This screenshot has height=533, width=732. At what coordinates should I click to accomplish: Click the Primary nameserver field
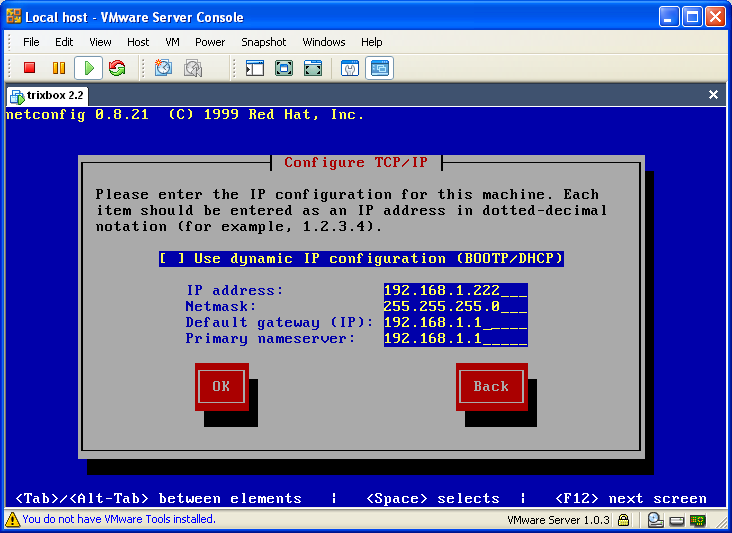(x=455, y=338)
